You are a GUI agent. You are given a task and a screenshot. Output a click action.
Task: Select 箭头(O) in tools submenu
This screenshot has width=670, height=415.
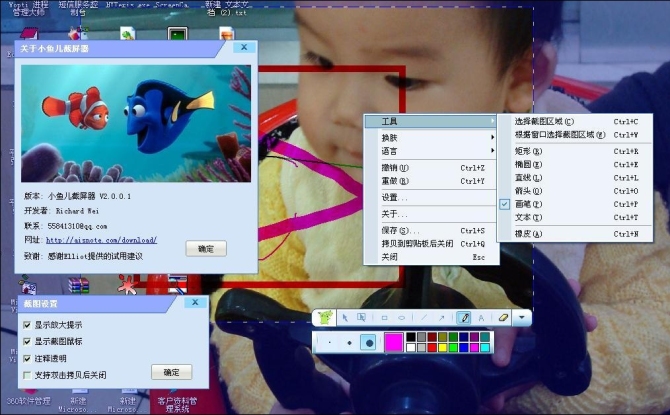pyautogui.click(x=575, y=191)
